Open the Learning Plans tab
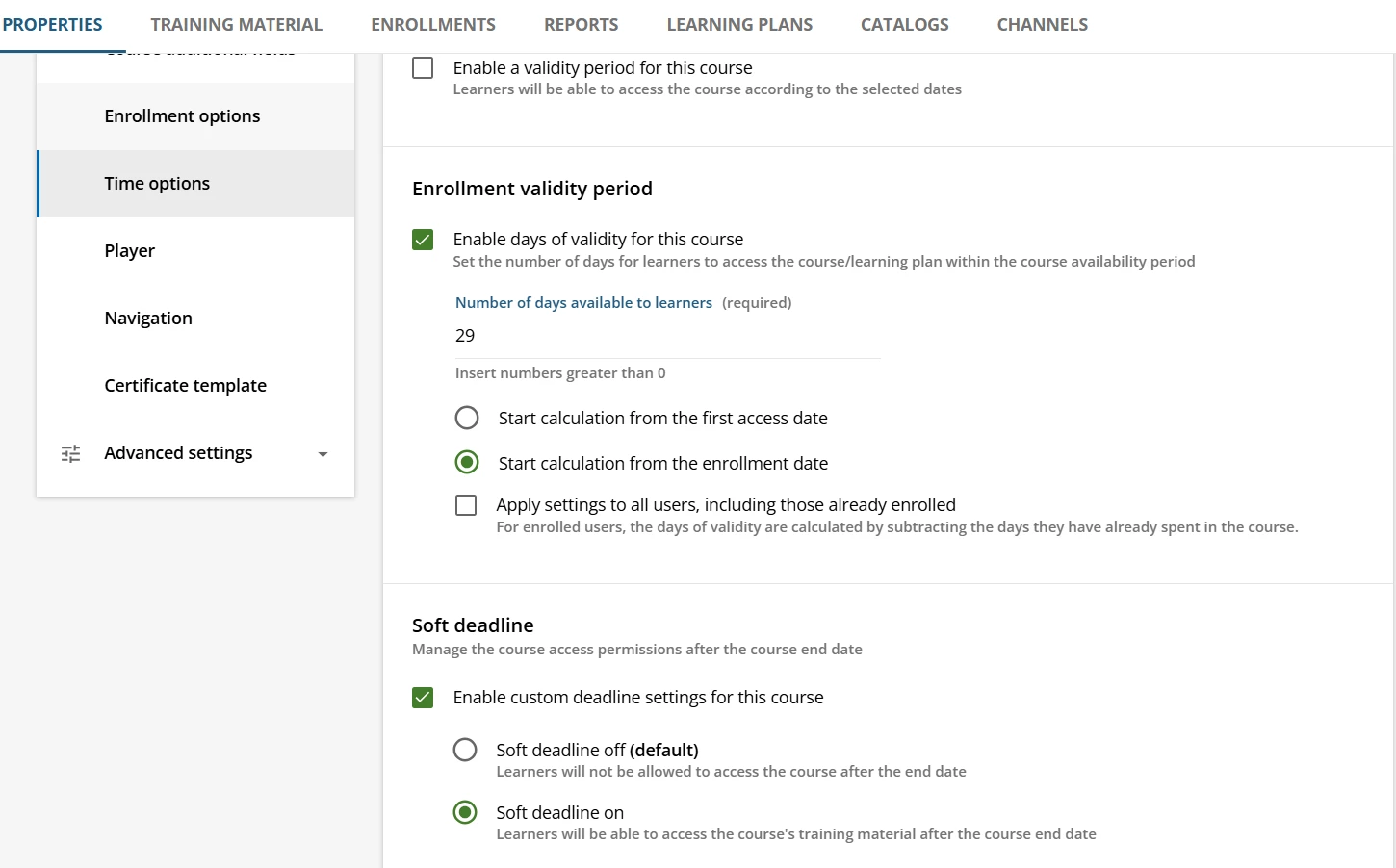The image size is (1396, 868). point(739,25)
